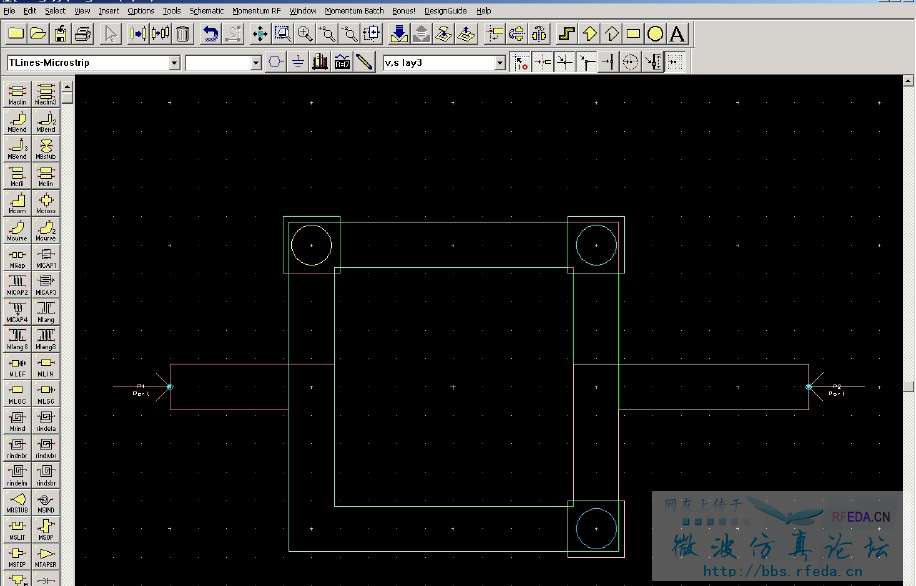Image resolution: width=916 pixels, height=586 pixels.
Task: Click the P1 port on left
Action: 169,387
